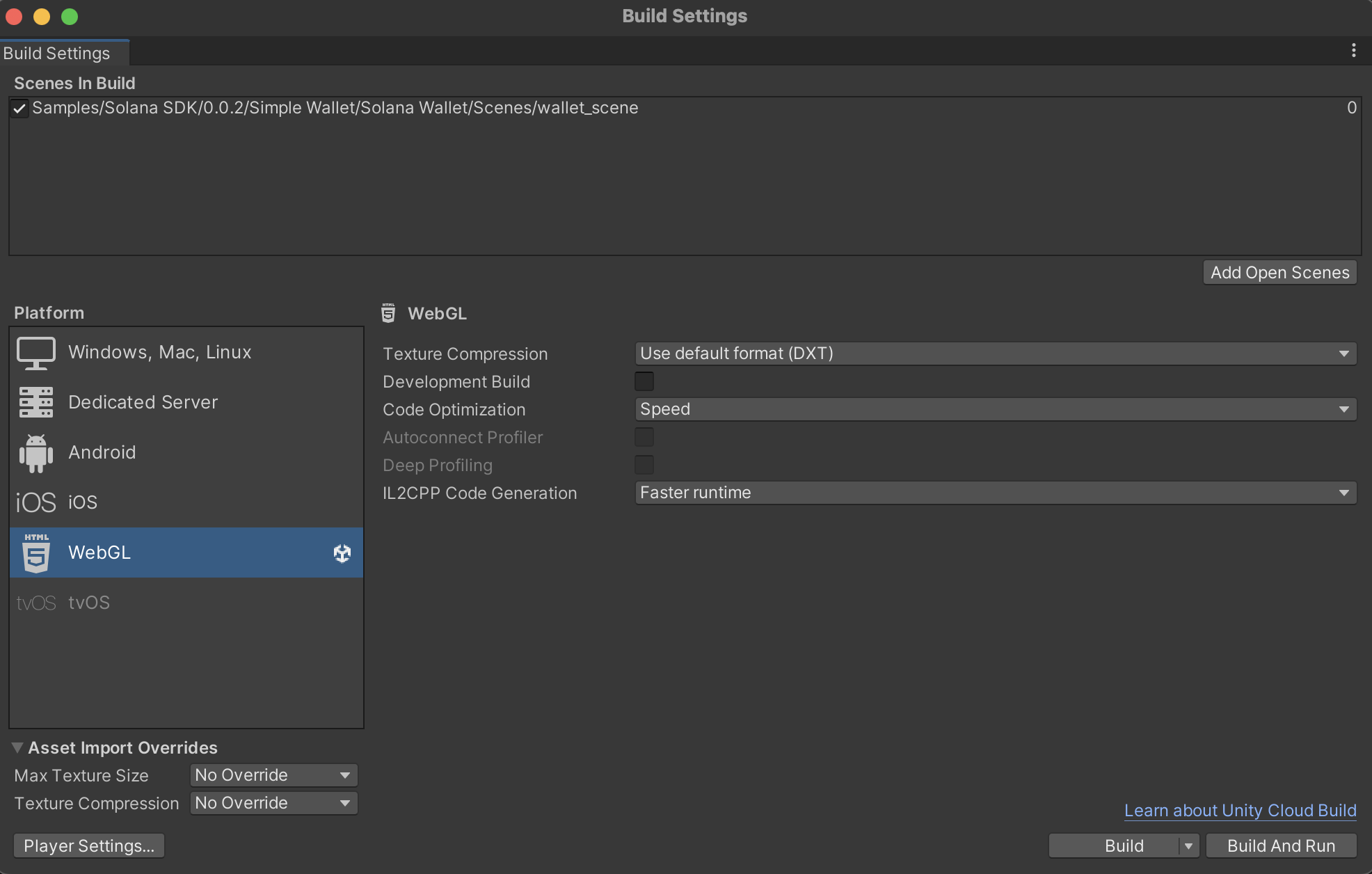The width and height of the screenshot is (1372, 874).
Task: Click the Max Texture Size label
Action: coord(81,776)
